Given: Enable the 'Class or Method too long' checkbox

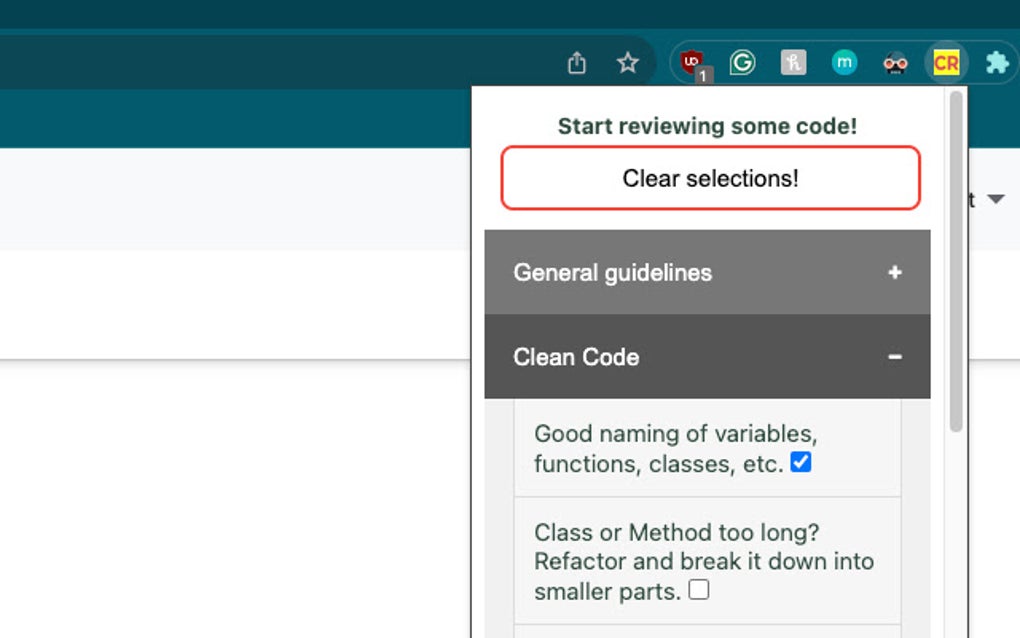Looking at the screenshot, I should pyautogui.click(x=700, y=590).
